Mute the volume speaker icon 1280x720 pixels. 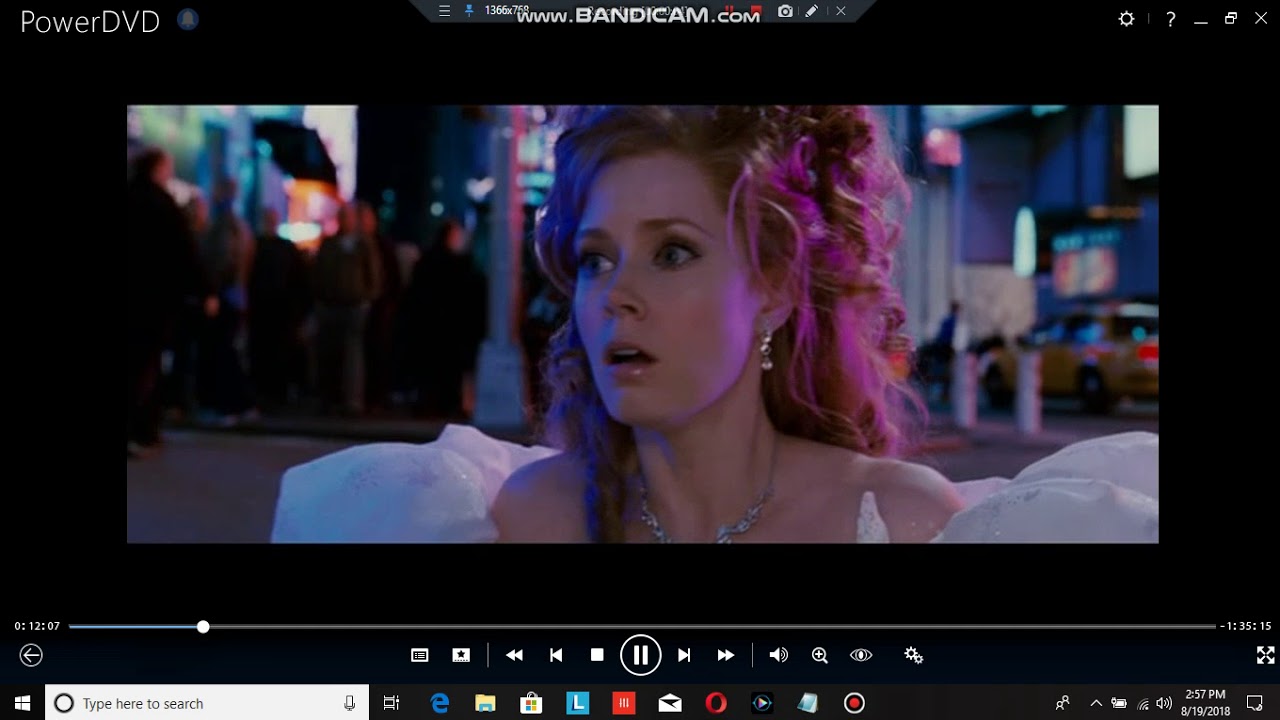[778, 655]
